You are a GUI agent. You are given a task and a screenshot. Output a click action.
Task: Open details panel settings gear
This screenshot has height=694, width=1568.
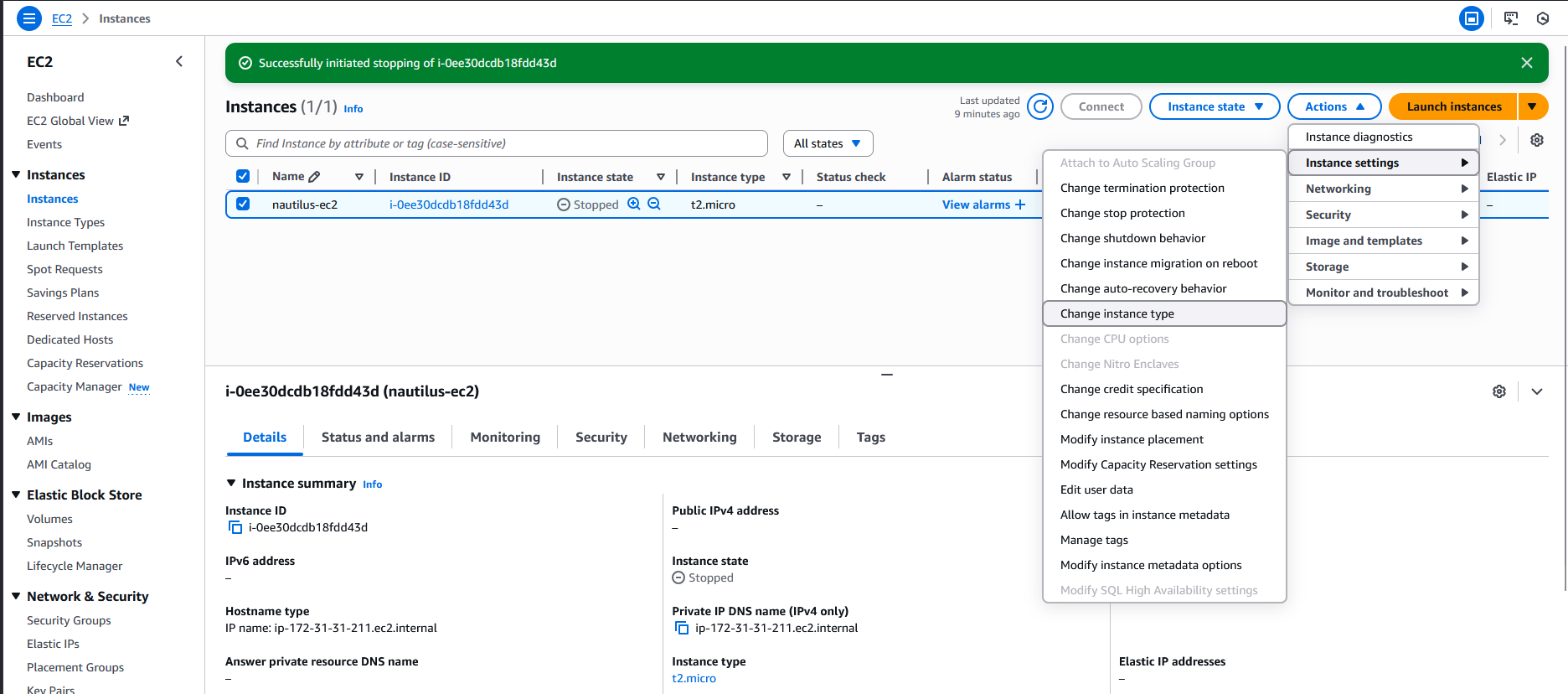(x=1499, y=391)
